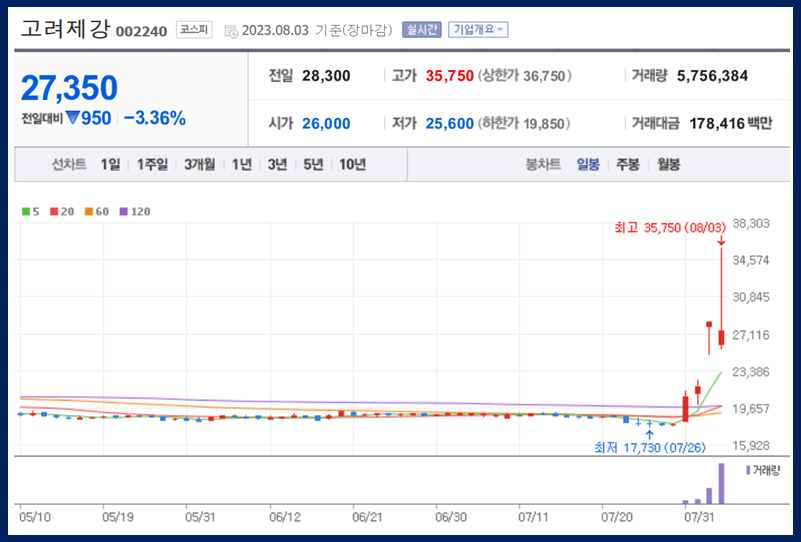This screenshot has width=801, height=542.
Task: Click the red 20-day moving average swatch
Action: tap(54, 211)
